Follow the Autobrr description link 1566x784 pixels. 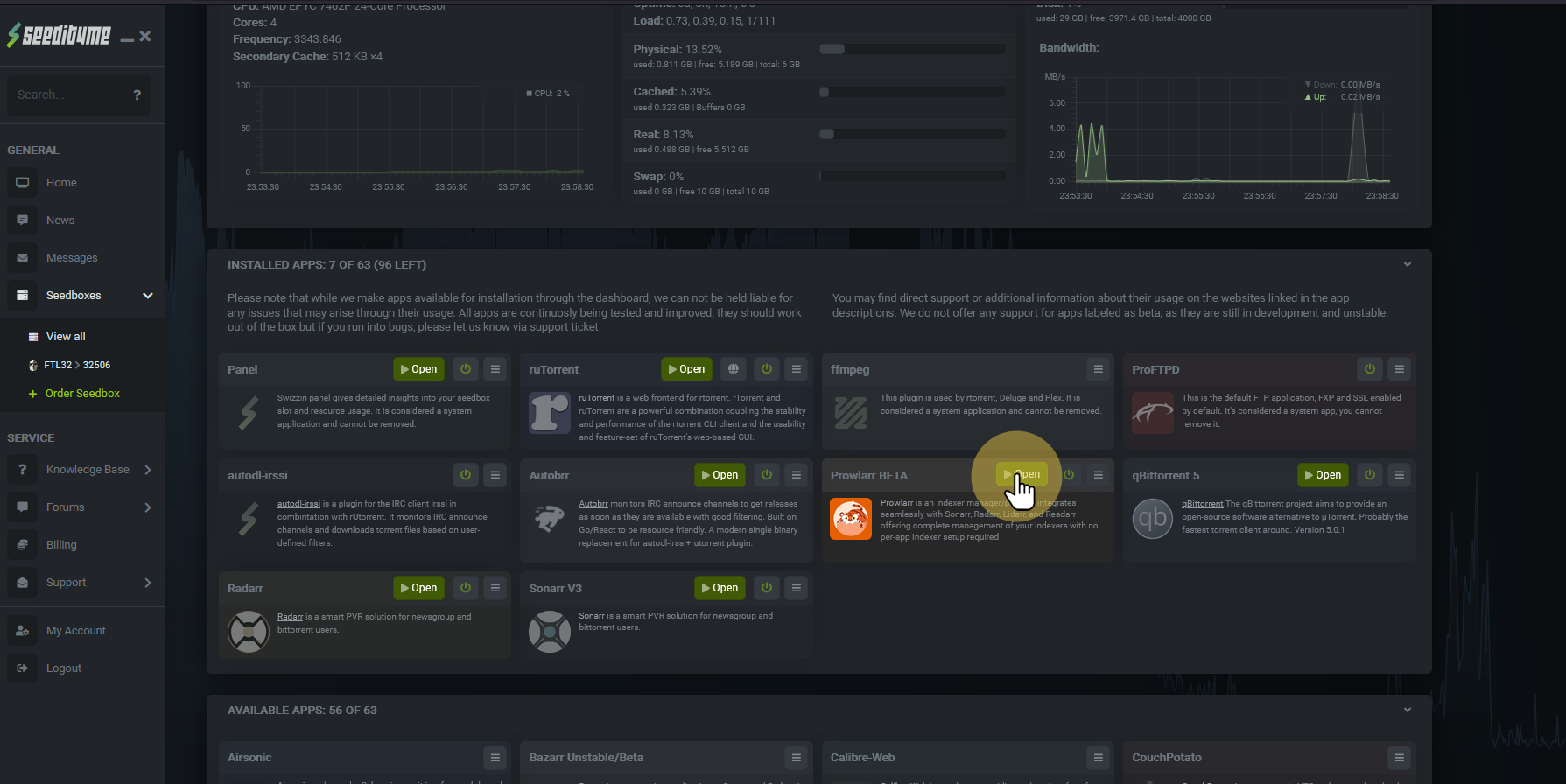[x=593, y=504]
